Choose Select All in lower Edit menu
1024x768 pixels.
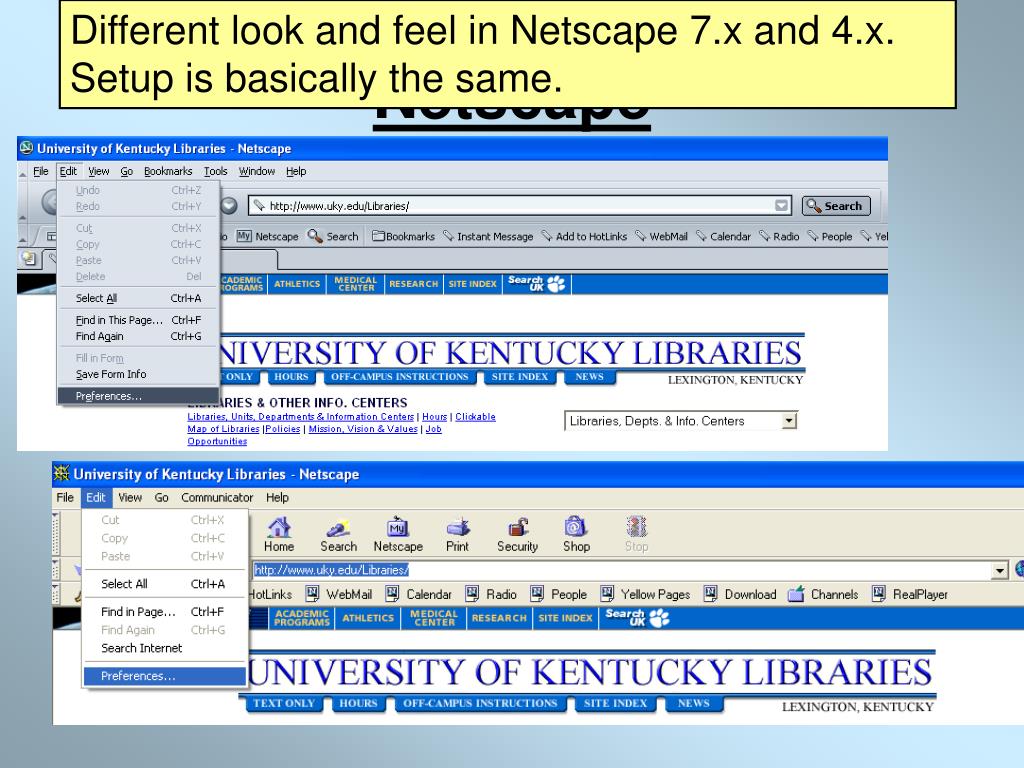click(x=165, y=584)
